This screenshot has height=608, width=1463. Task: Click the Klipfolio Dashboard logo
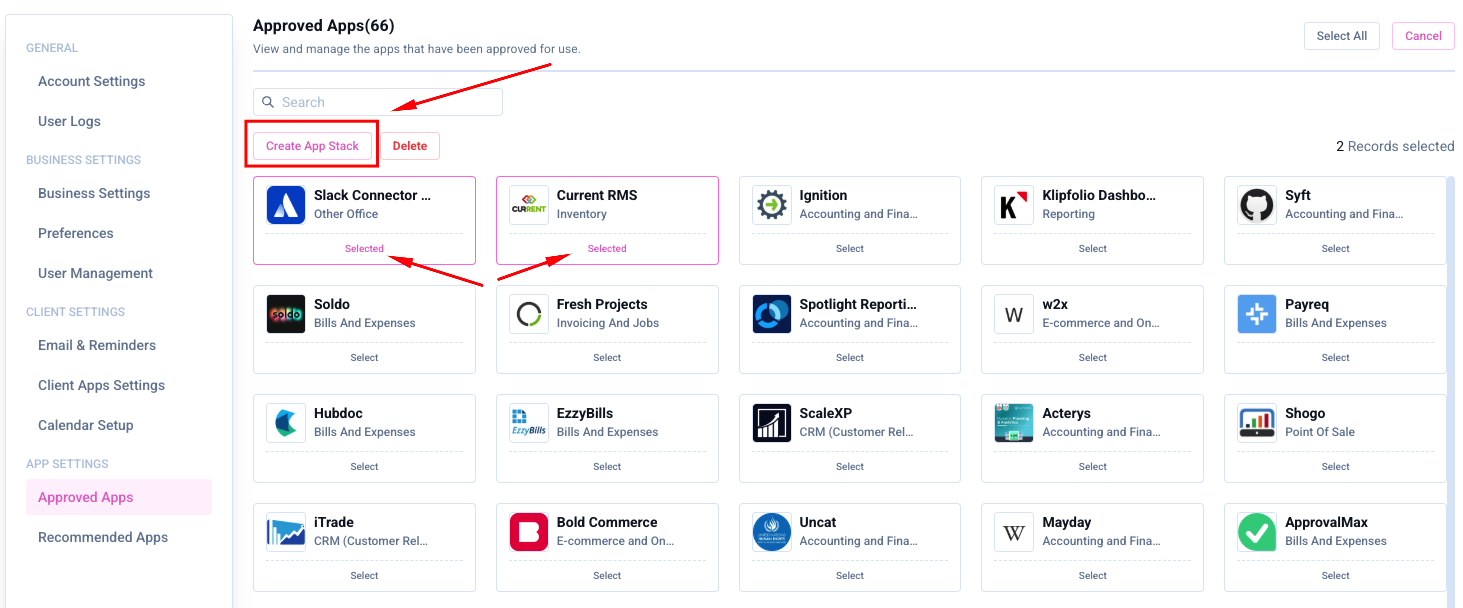pos(1014,205)
